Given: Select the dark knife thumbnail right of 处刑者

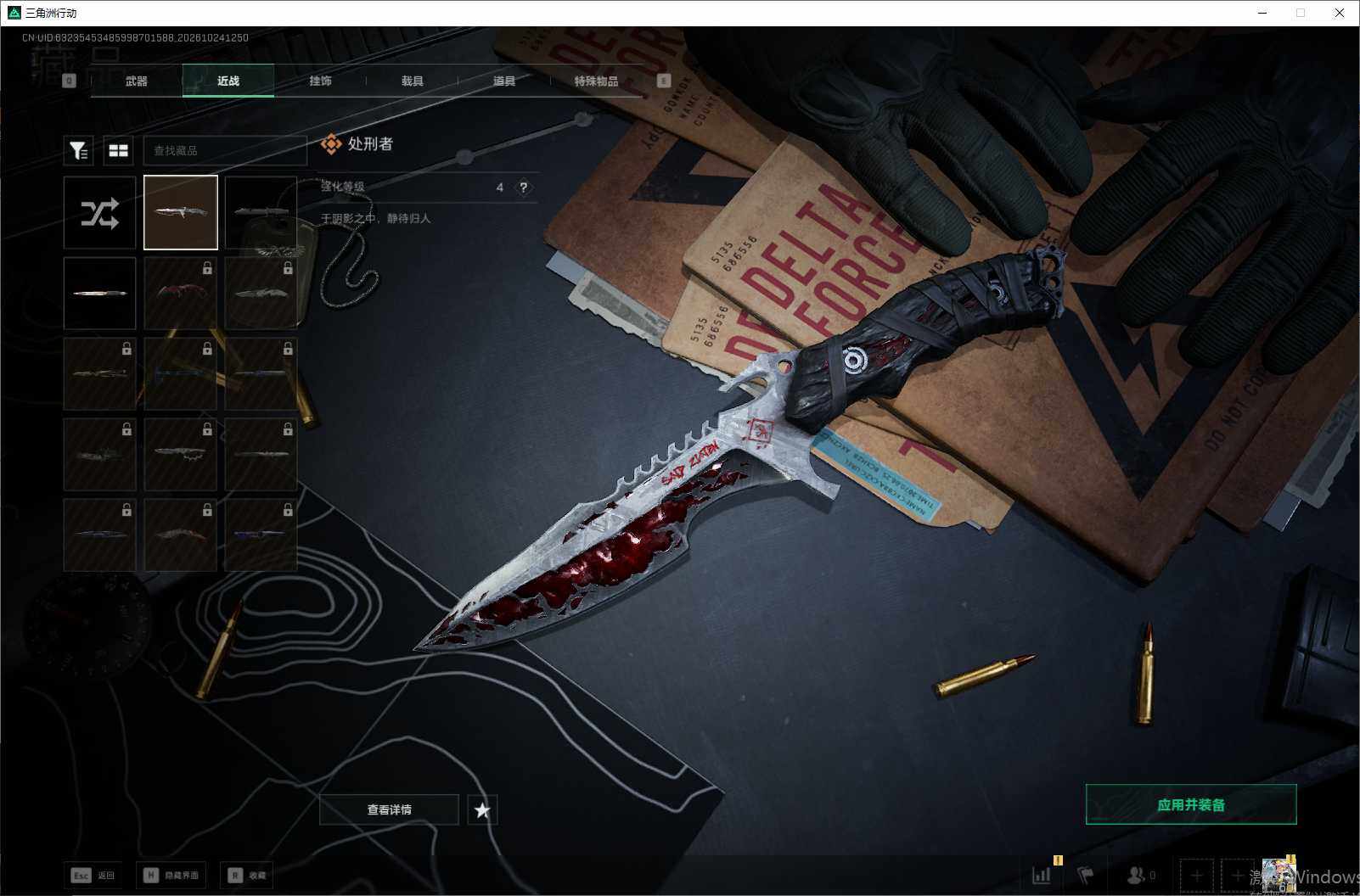Looking at the screenshot, I should pos(261,213).
